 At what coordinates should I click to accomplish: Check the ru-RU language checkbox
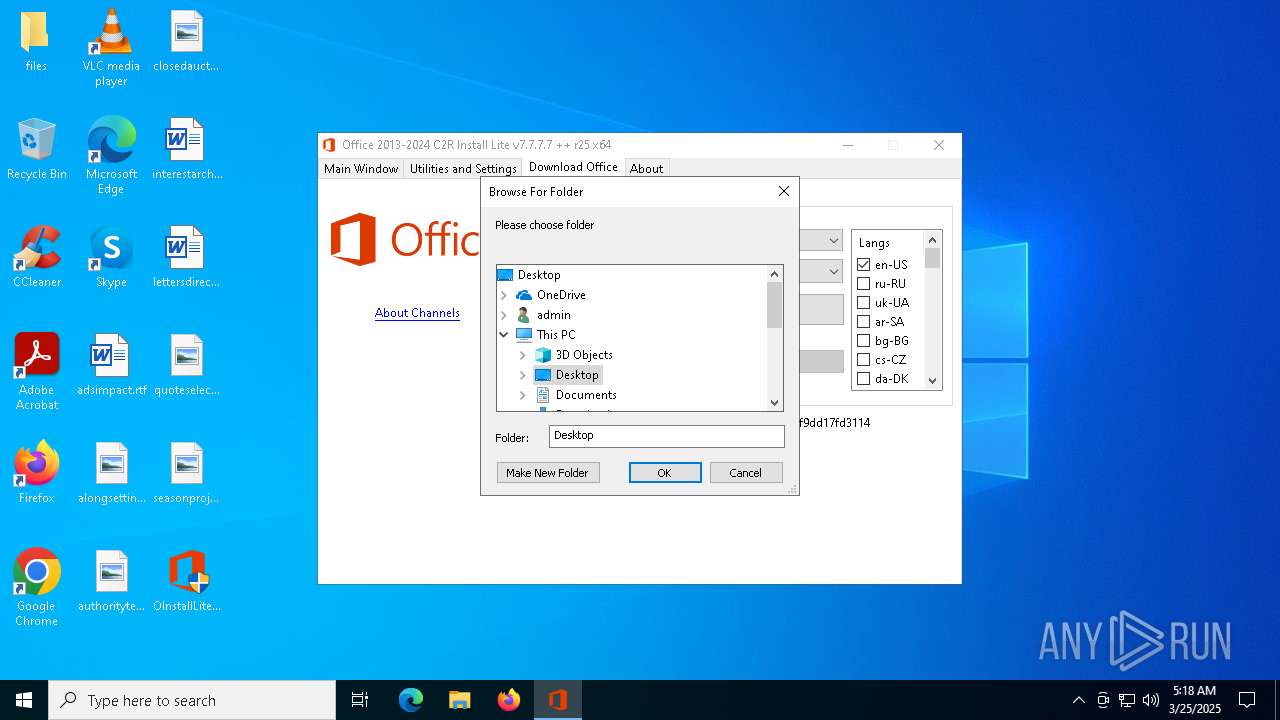864,283
